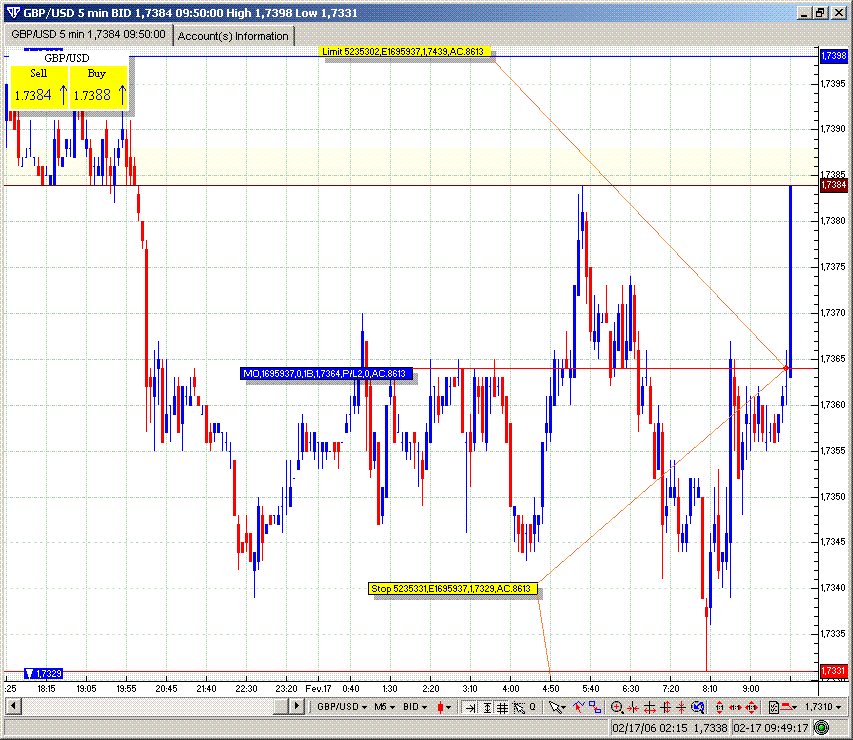
Task: Click the 1:1 full scale reset icon
Action: tap(752, 707)
